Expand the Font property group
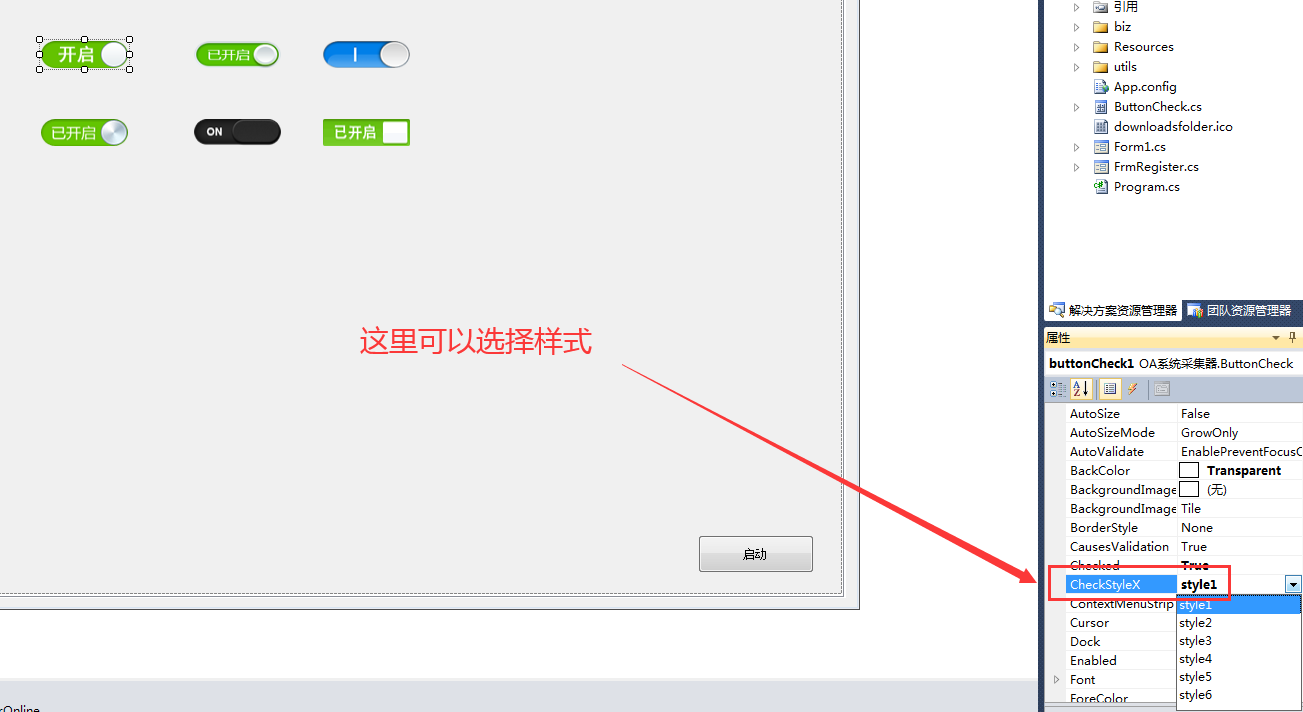The image size is (1303, 712). pos(1056,680)
